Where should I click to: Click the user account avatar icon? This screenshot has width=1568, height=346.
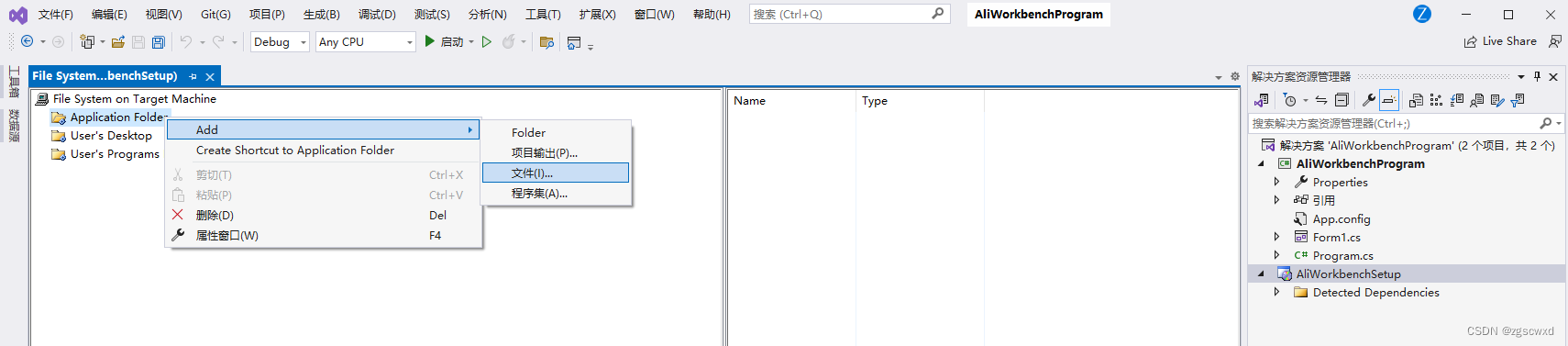1422,14
